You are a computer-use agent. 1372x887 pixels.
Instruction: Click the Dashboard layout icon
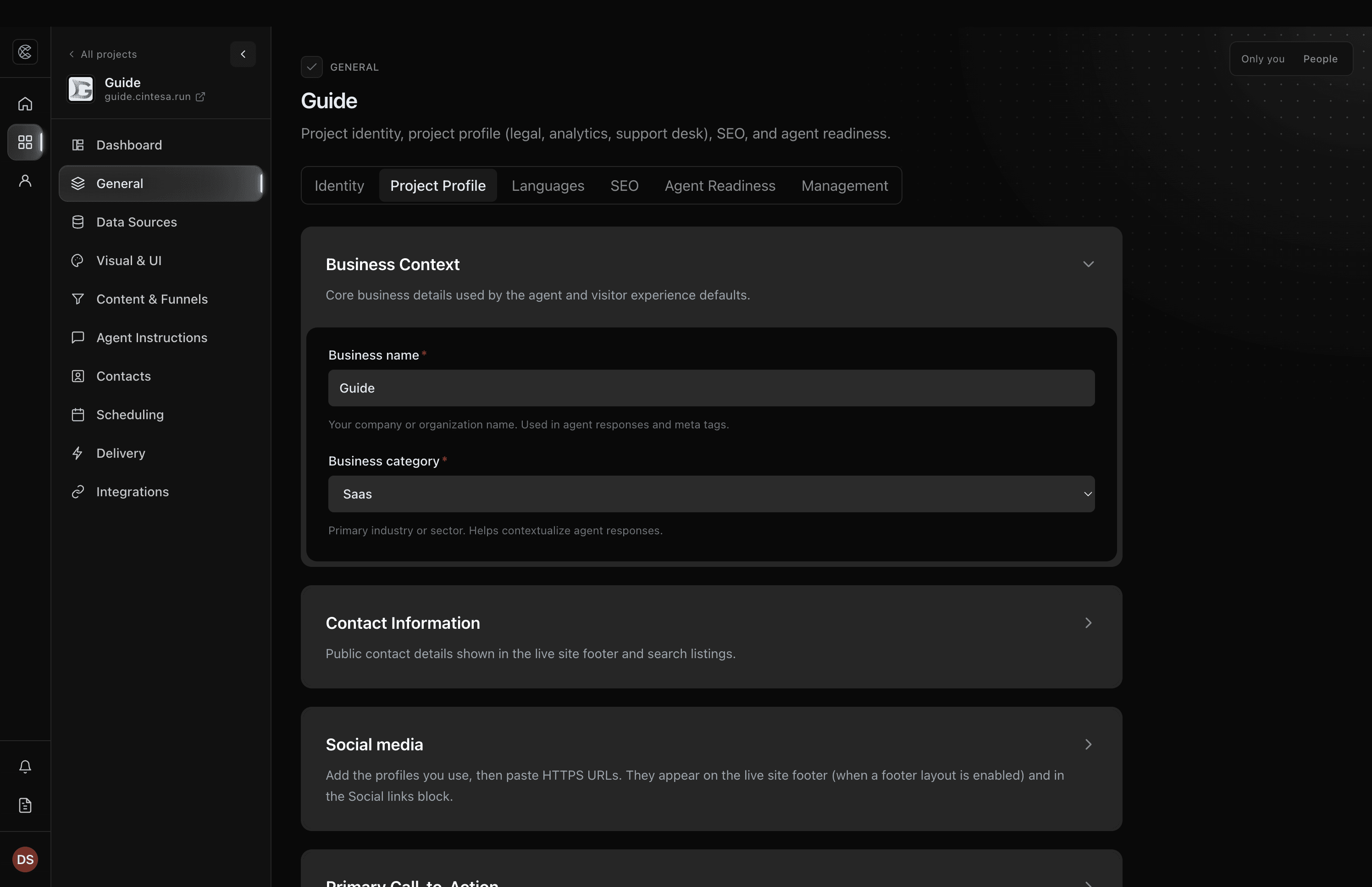point(78,145)
